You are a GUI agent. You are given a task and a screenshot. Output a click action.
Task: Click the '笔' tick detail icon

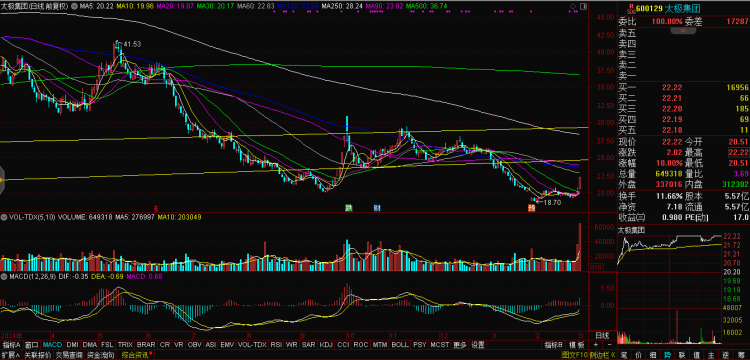[x=624, y=355]
